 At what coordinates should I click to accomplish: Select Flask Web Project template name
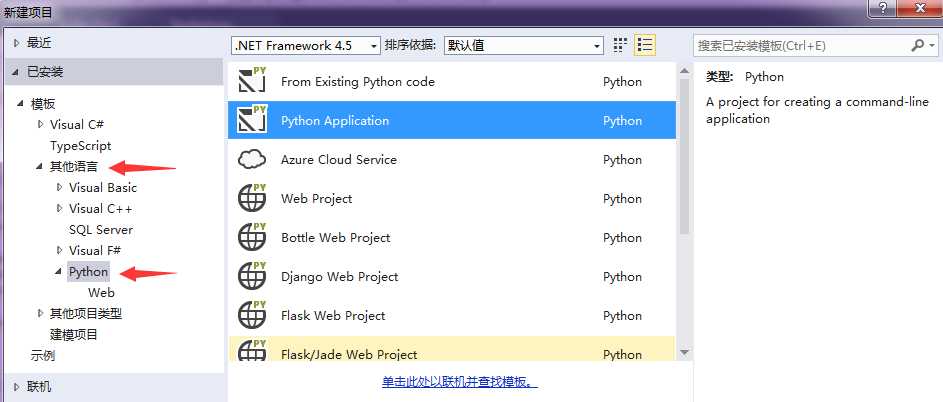(333, 316)
